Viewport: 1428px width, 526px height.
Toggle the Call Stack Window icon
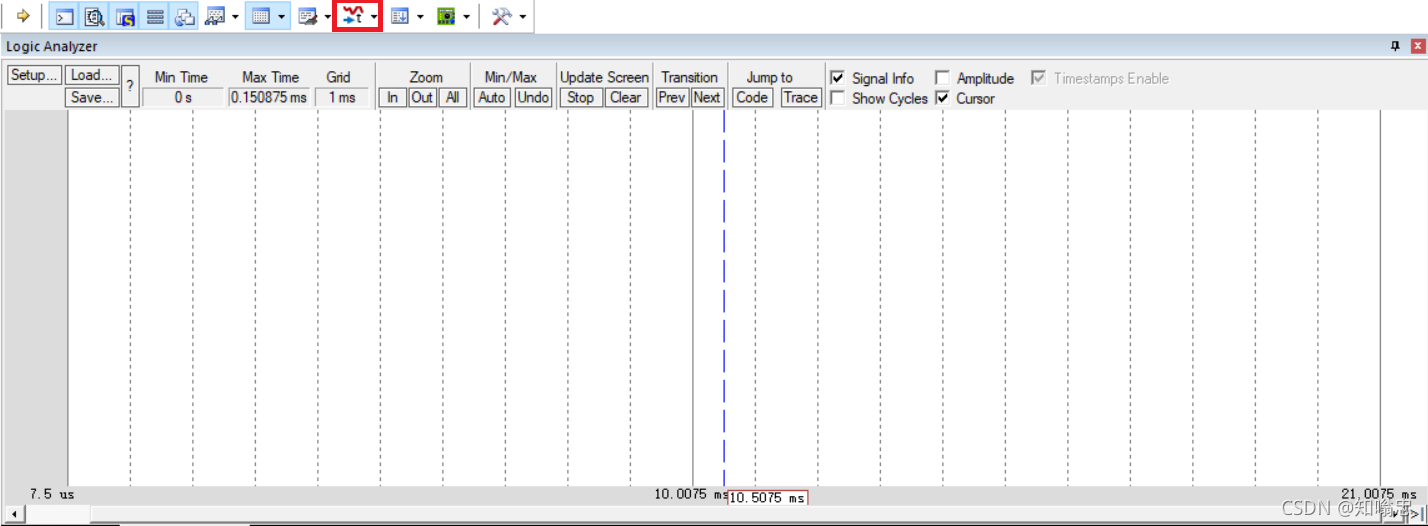[x=185, y=16]
